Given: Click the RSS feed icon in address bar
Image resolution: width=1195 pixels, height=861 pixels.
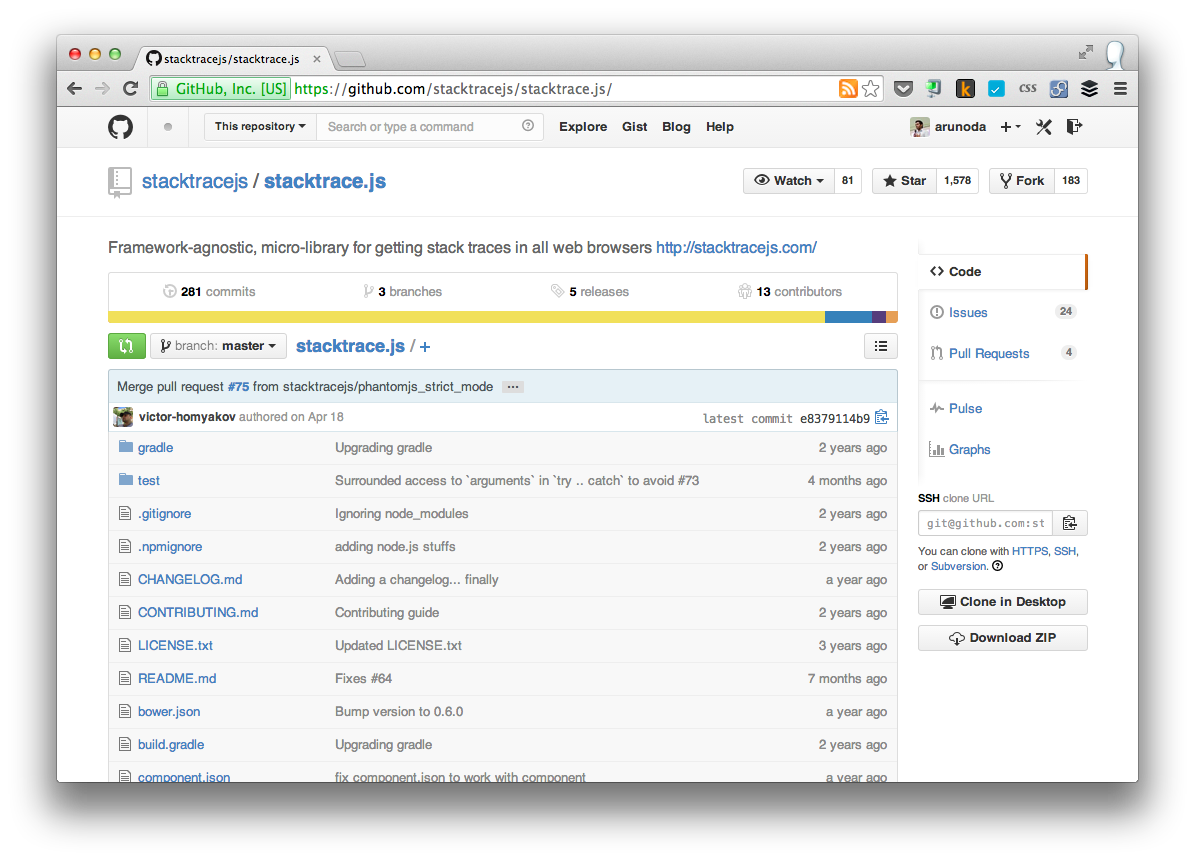Looking at the screenshot, I should point(847,88).
